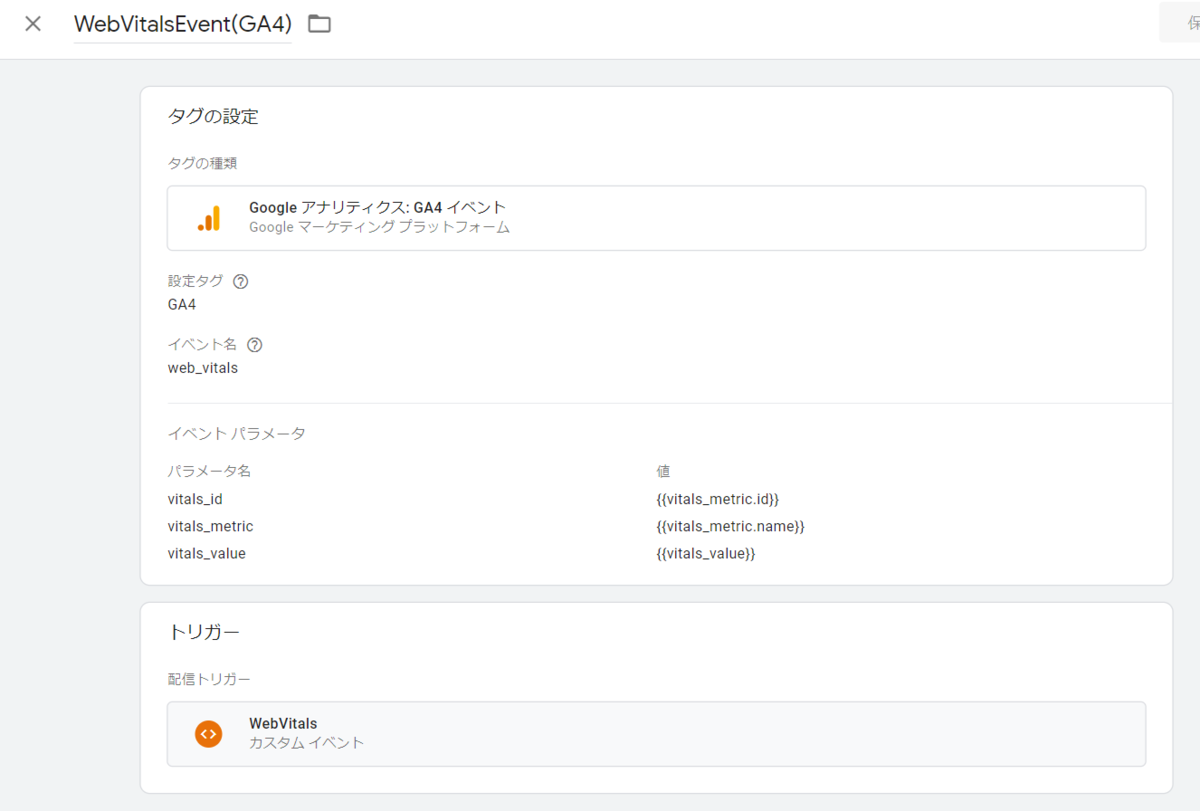Click the vitals_value parameter name
This screenshot has width=1200, height=811.
tap(207, 553)
